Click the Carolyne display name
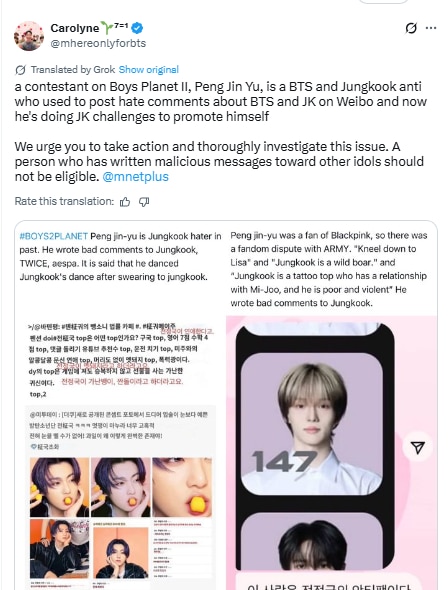The image size is (448, 590). tap(74, 28)
